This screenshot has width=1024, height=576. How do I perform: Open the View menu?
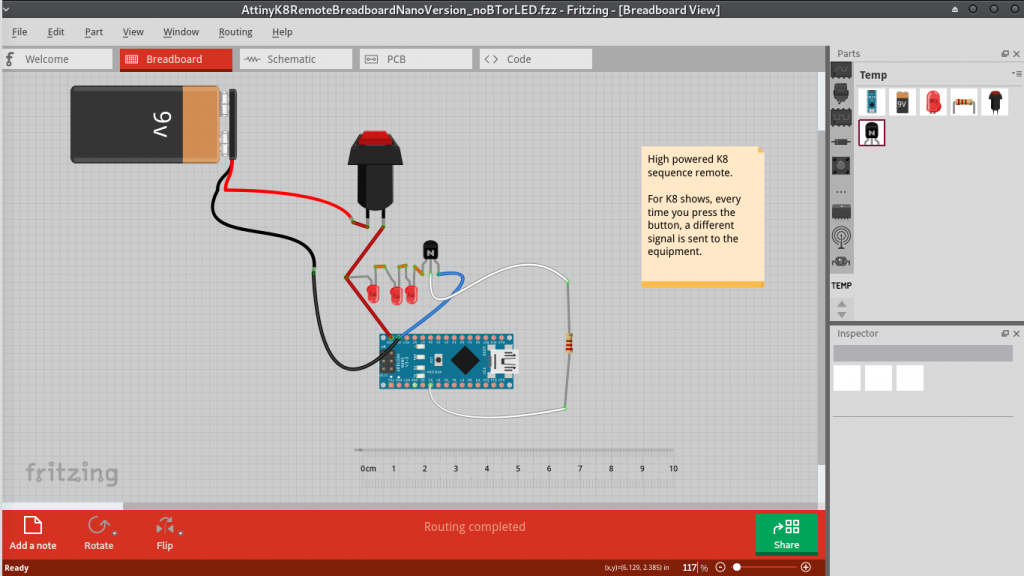click(x=133, y=32)
